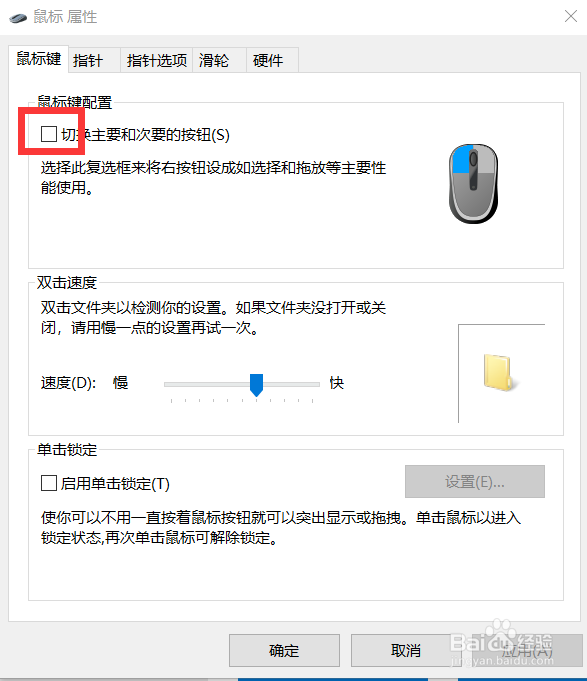Click the mouse icon in title bar

17,18
